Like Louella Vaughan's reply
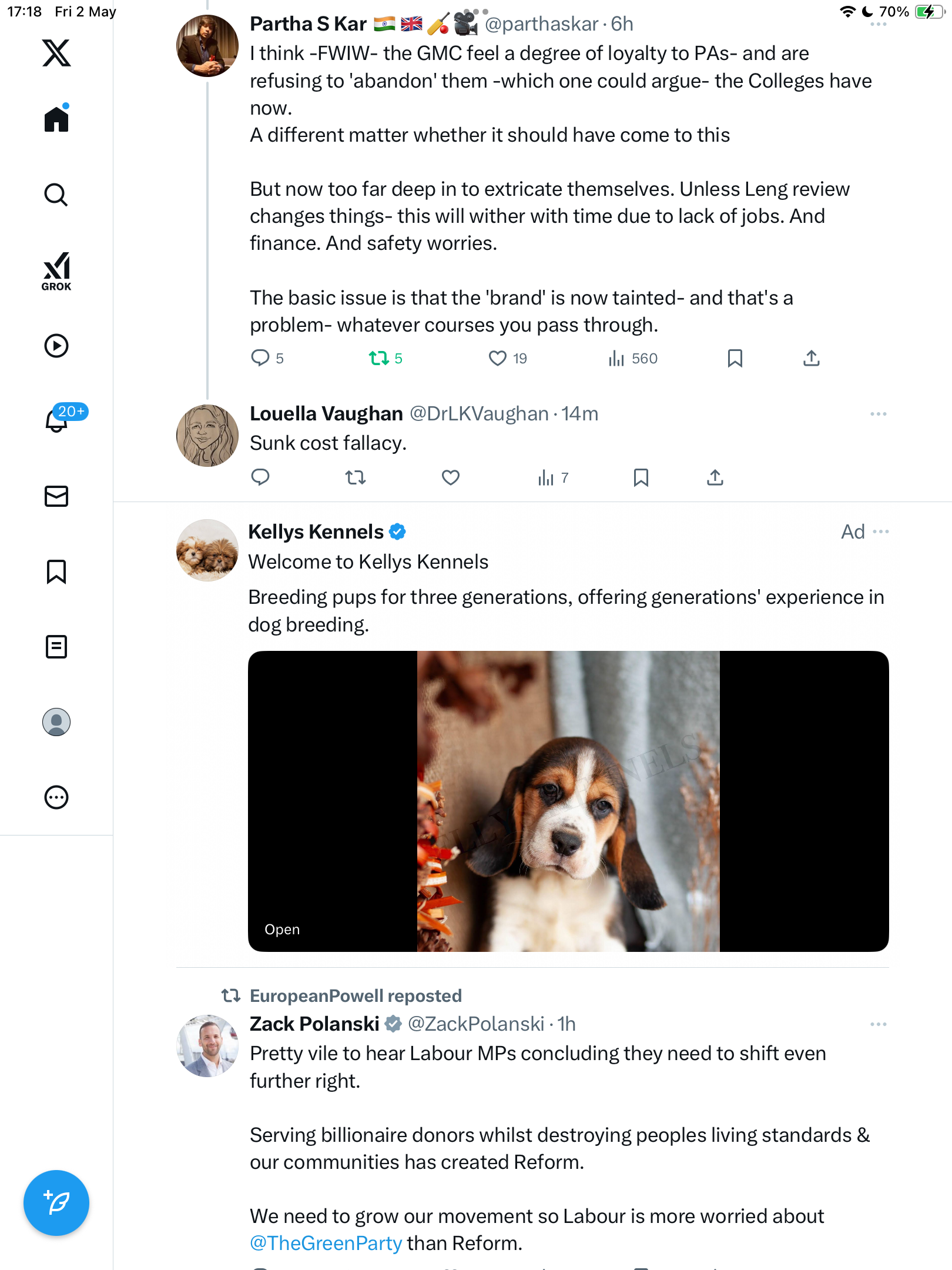 (451, 477)
